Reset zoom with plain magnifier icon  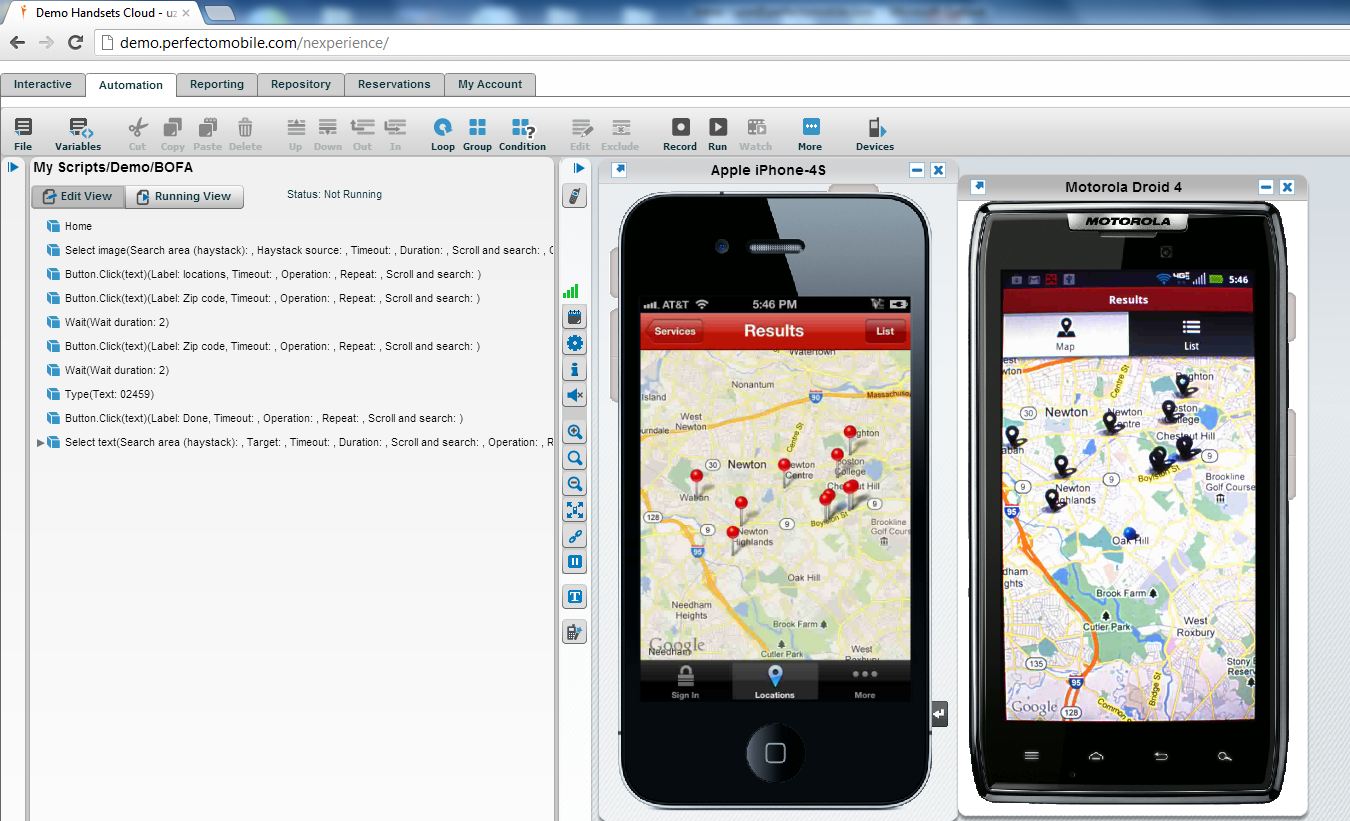click(x=575, y=458)
